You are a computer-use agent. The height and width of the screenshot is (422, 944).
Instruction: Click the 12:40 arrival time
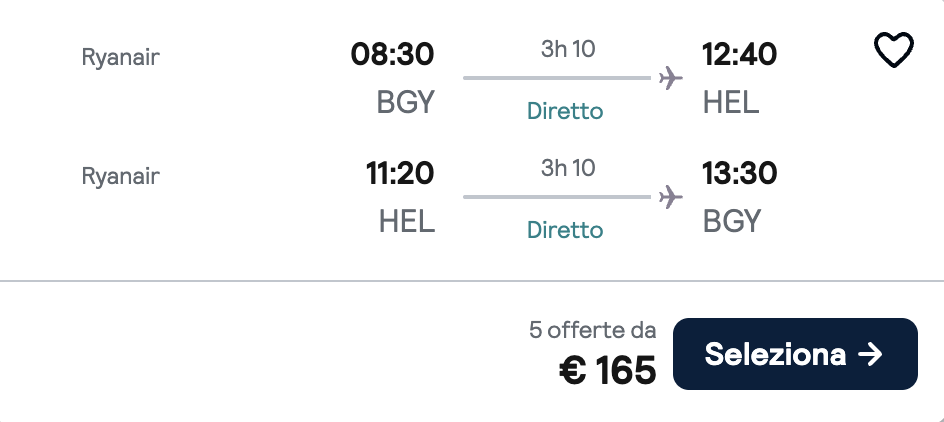(x=740, y=55)
